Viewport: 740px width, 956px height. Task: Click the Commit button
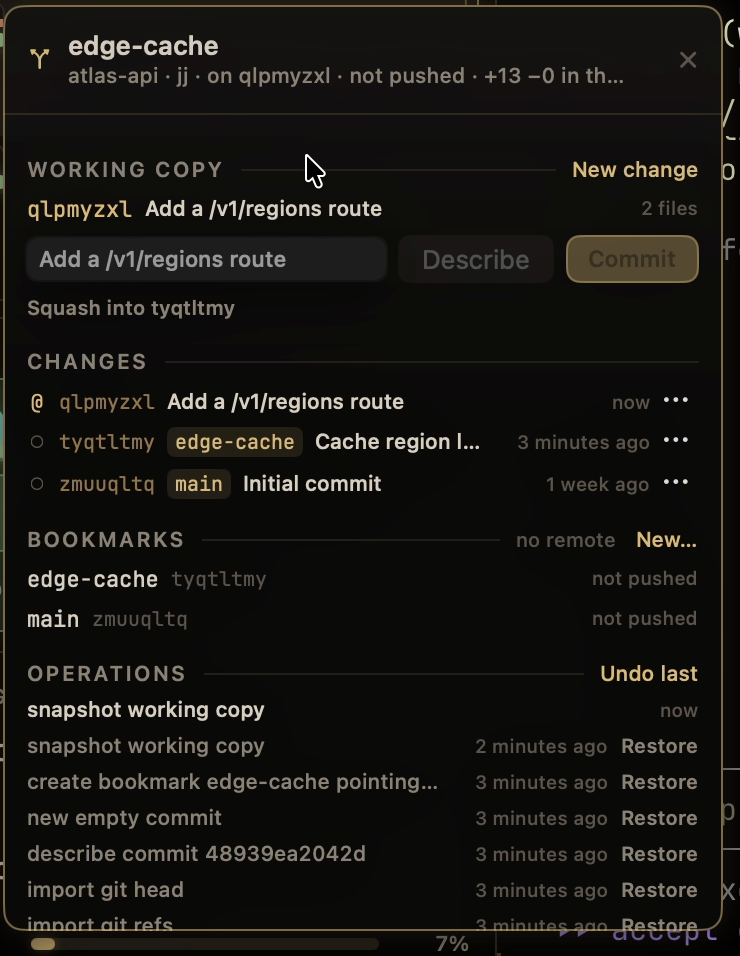pos(632,259)
